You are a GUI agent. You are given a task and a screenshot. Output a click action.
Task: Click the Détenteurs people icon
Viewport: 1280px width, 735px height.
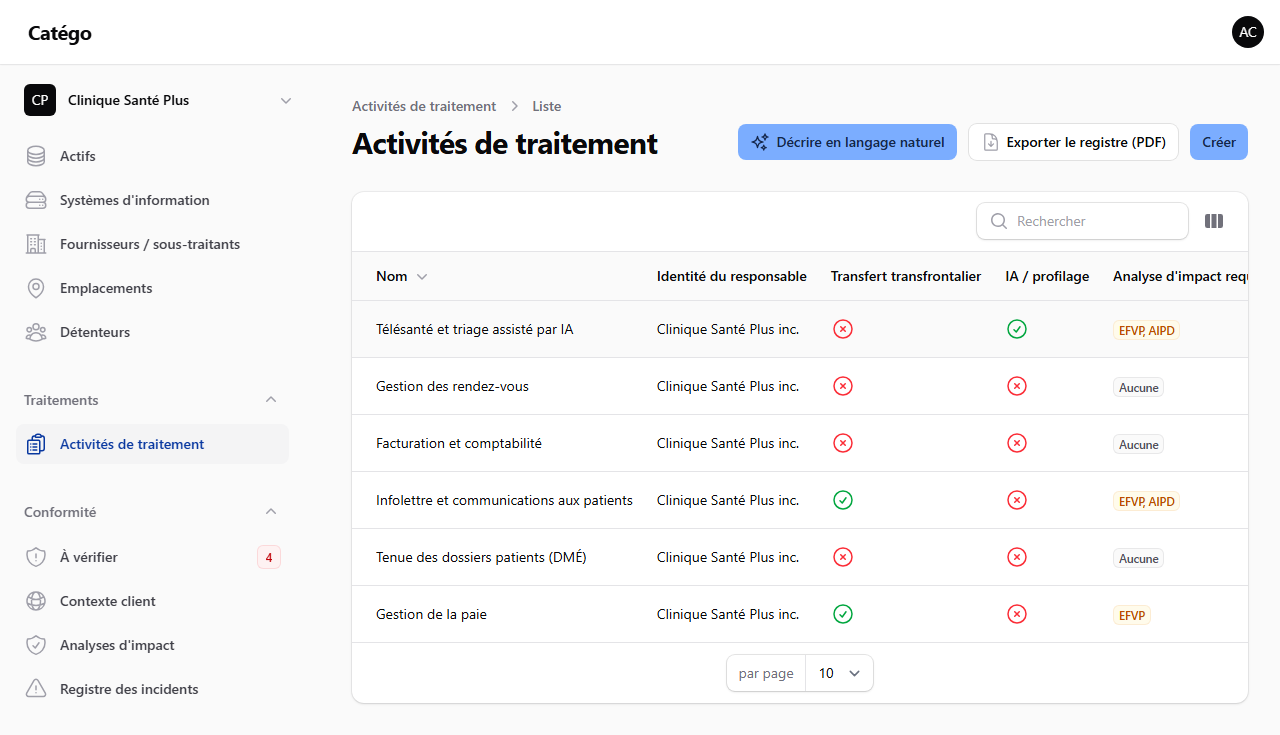click(x=36, y=332)
